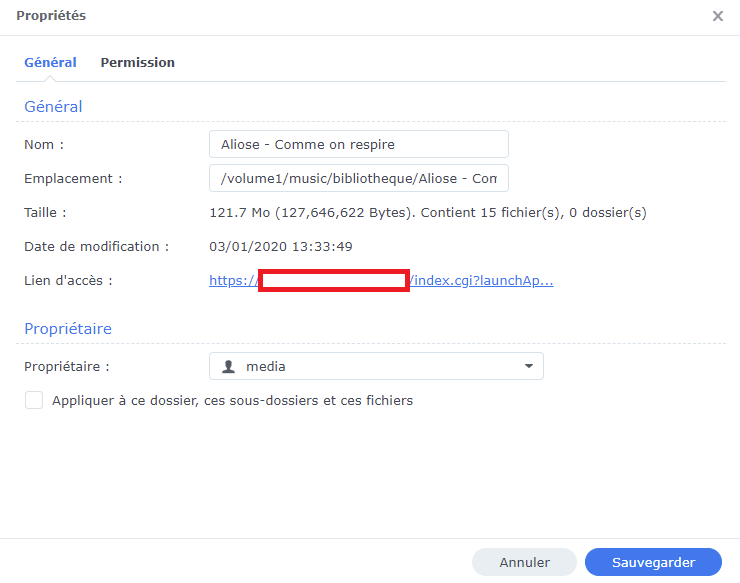Click the Emplacement field label
The width and height of the screenshot is (740, 583).
(x=73, y=178)
